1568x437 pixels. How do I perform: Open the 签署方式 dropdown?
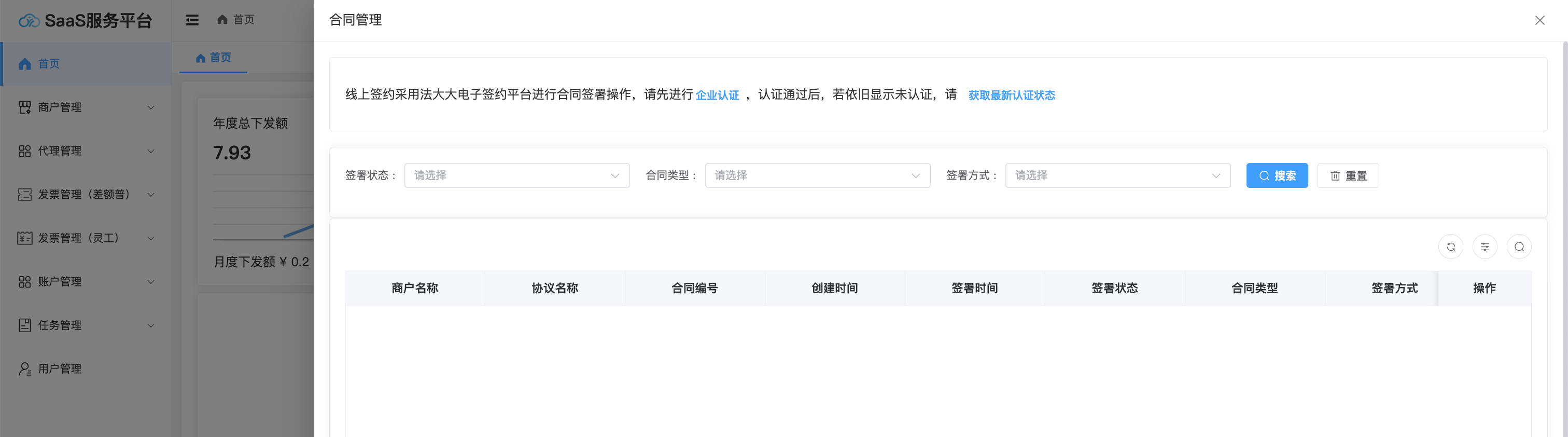point(1117,175)
